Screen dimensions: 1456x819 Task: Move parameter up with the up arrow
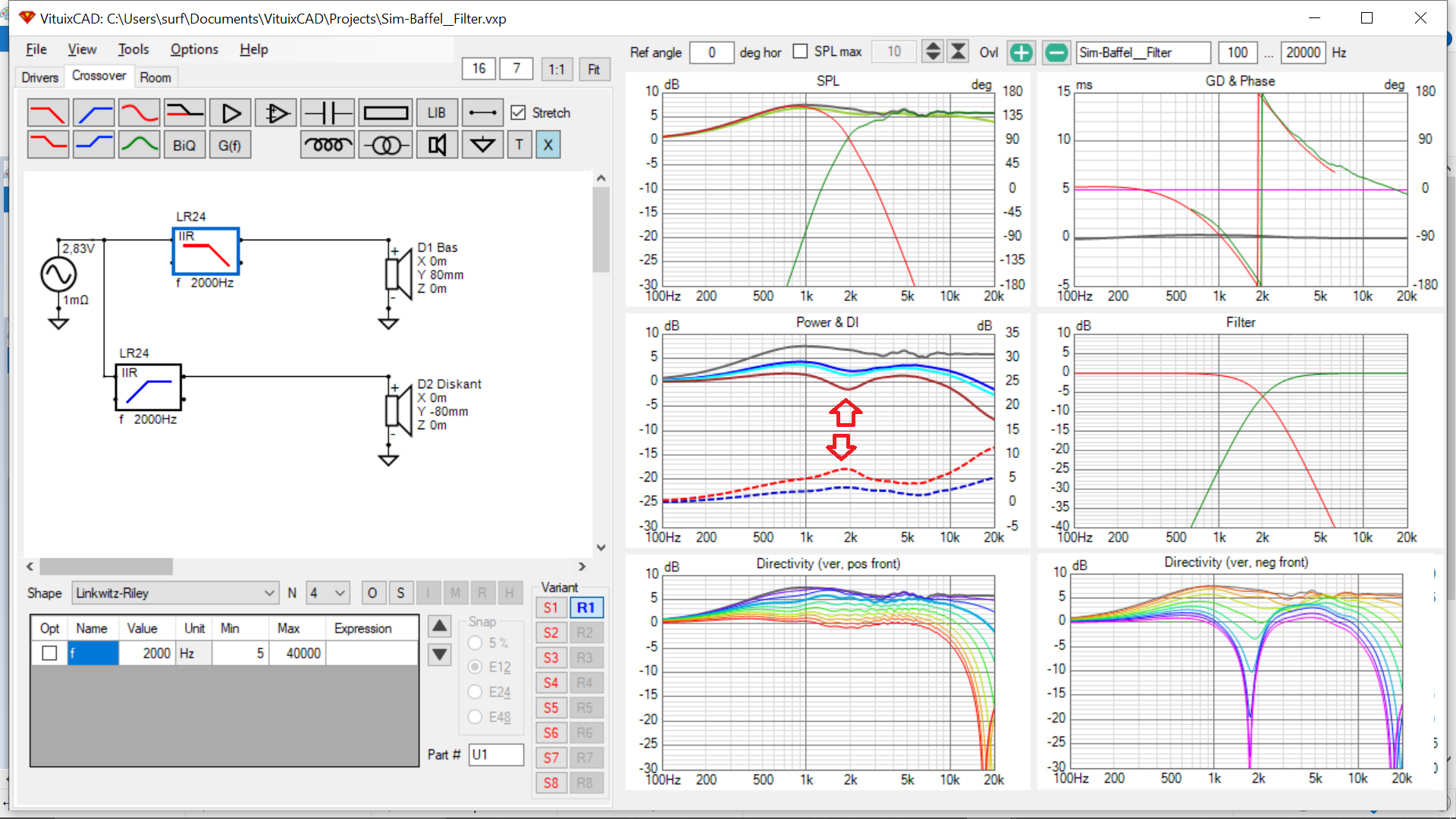pyautogui.click(x=440, y=626)
